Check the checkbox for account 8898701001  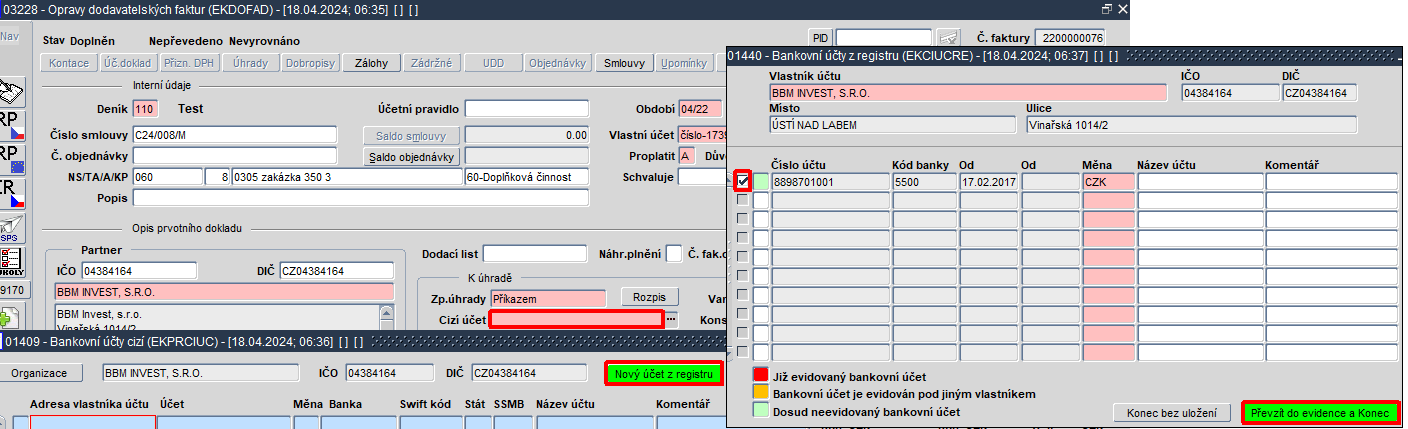click(x=742, y=182)
